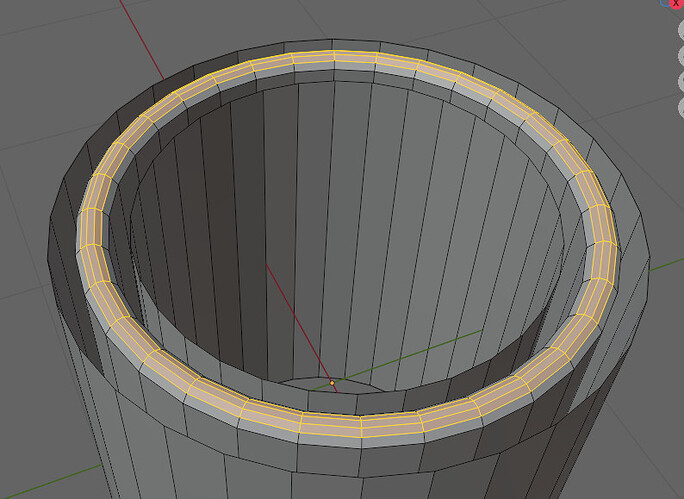The height and width of the screenshot is (499, 684).
Task: Snap view to the red X axis gizmo
Action: 677,3
